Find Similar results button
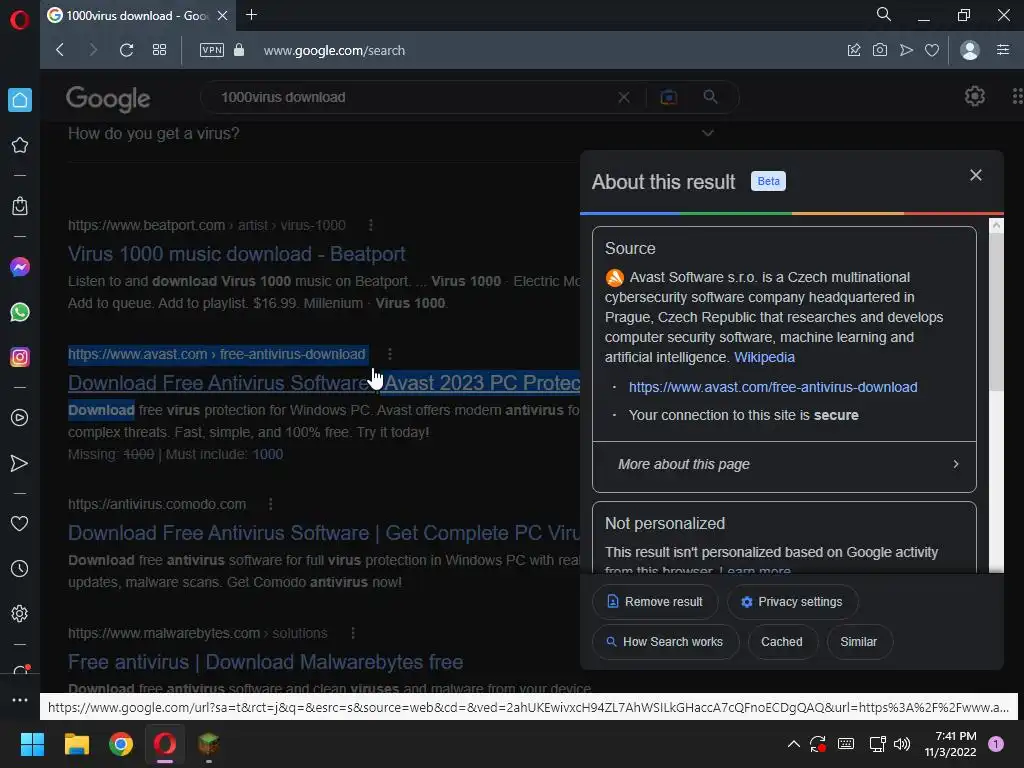 click(859, 642)
